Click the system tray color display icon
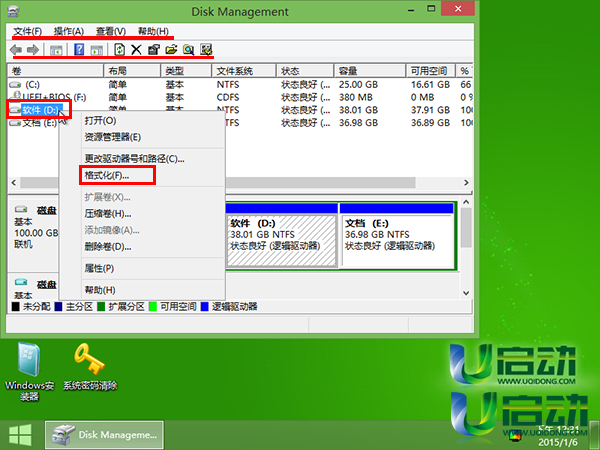Image resolution: width=600 pixels, height=450 pixels. point(515,435)
